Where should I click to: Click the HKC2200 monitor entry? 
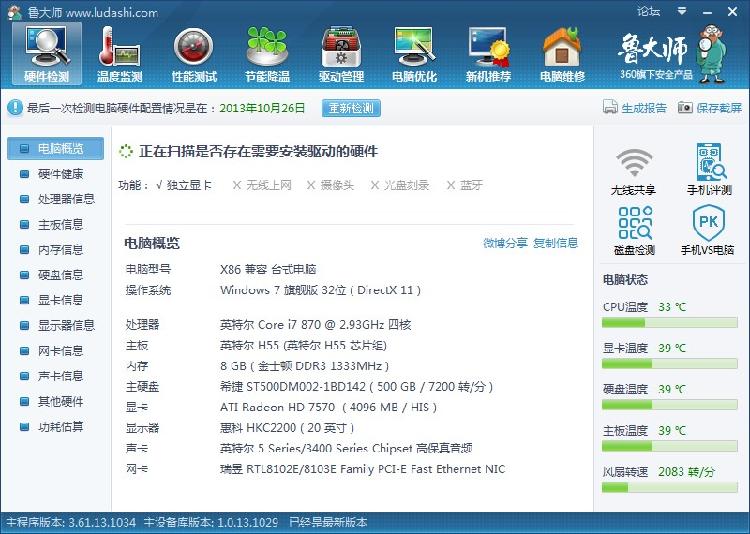[x=287, y=428]
